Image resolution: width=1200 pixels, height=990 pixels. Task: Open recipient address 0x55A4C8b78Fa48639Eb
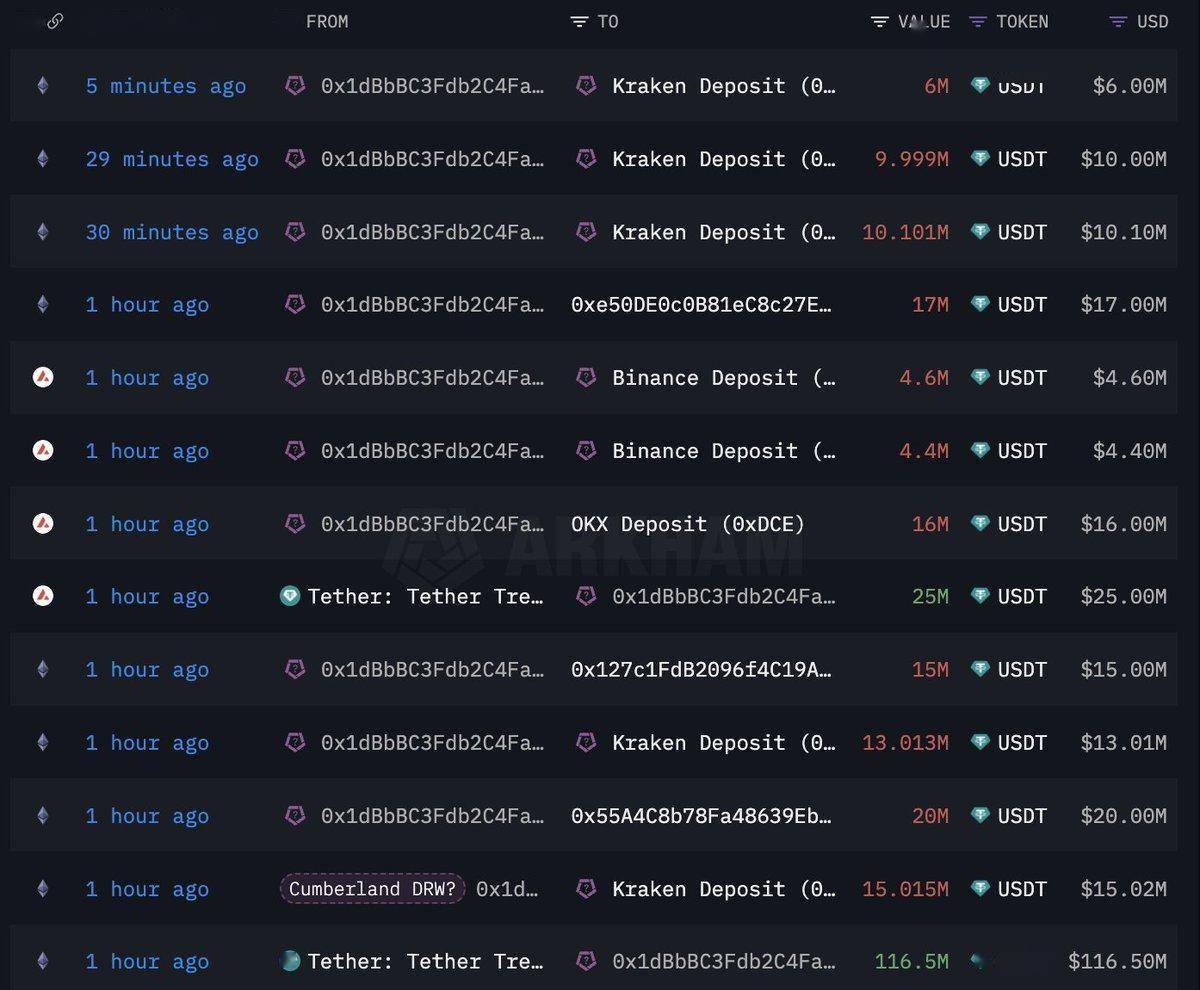702,815
